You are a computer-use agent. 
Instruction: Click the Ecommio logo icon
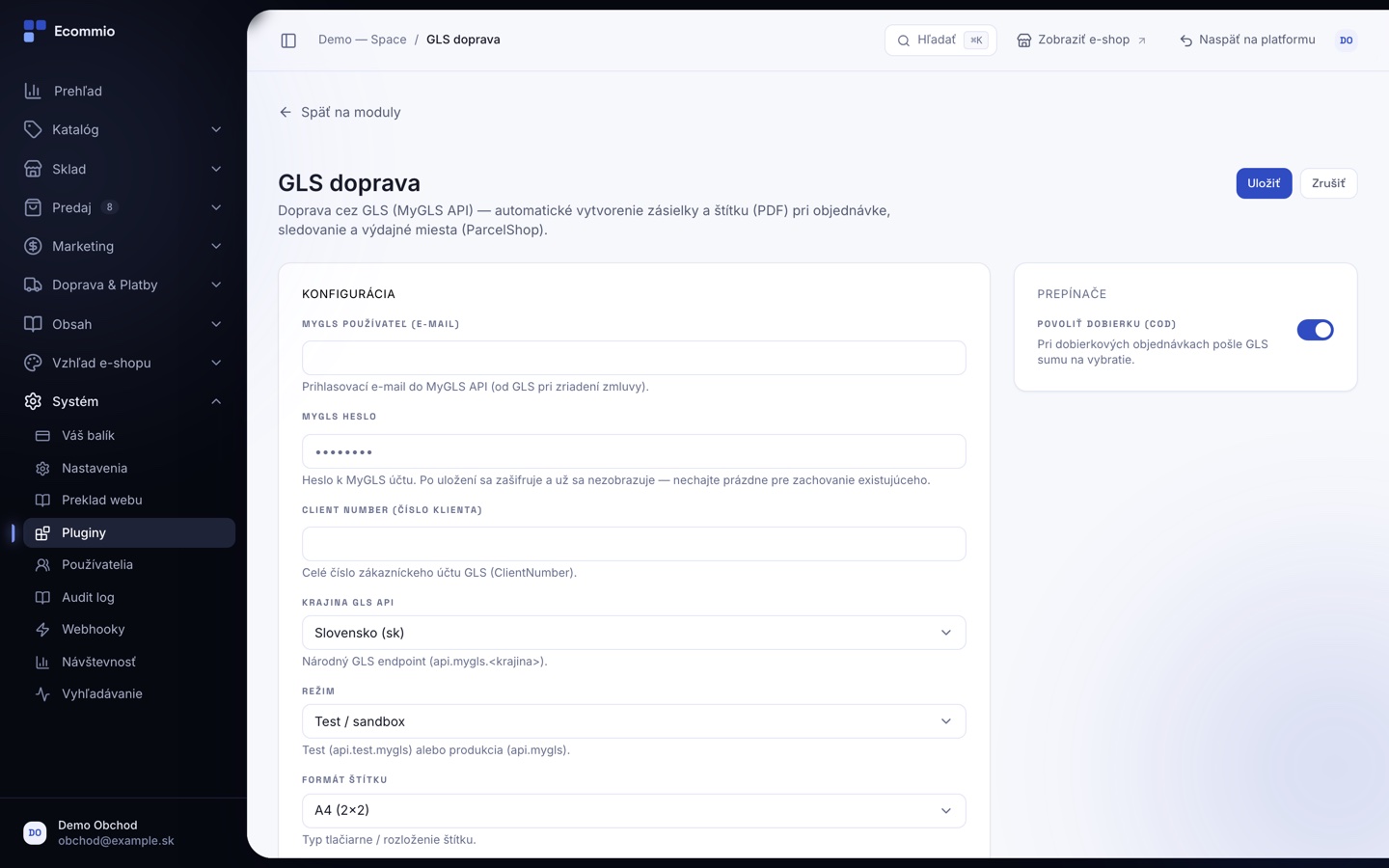(35, 31)
